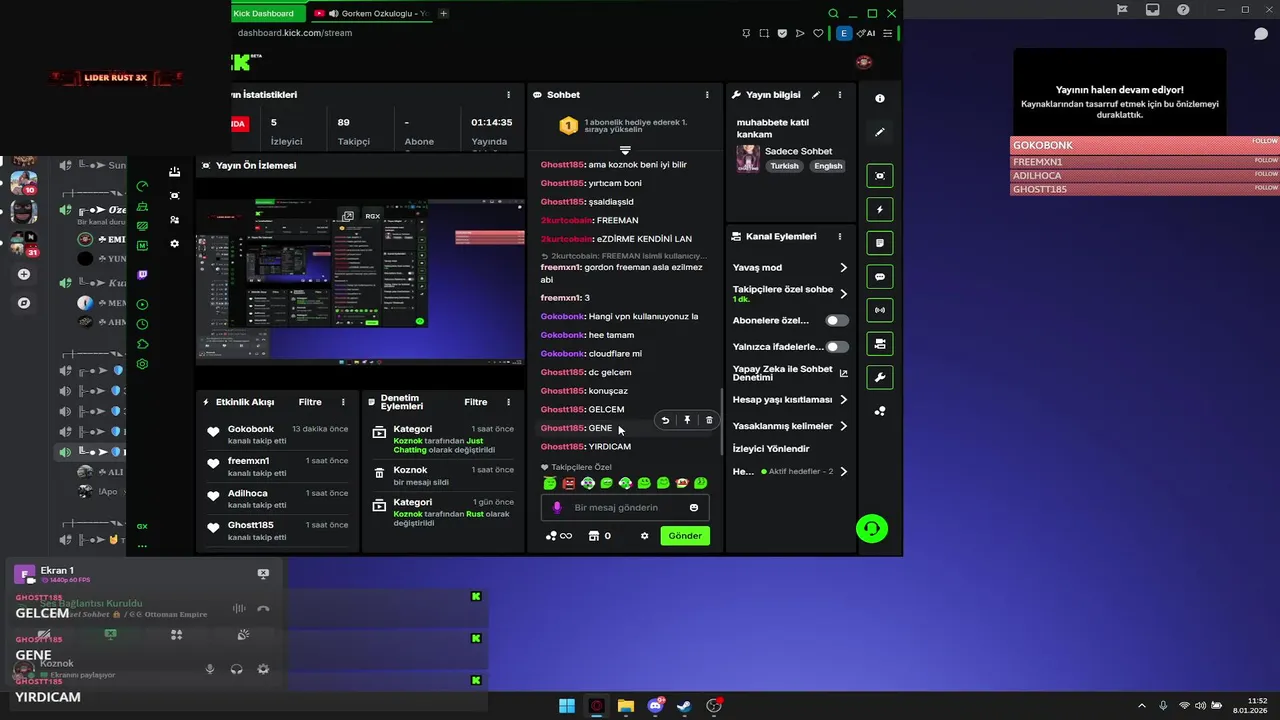1280x720 pixels.
Task: Open Discord from Windows taskbar
Action: (655, 706)
